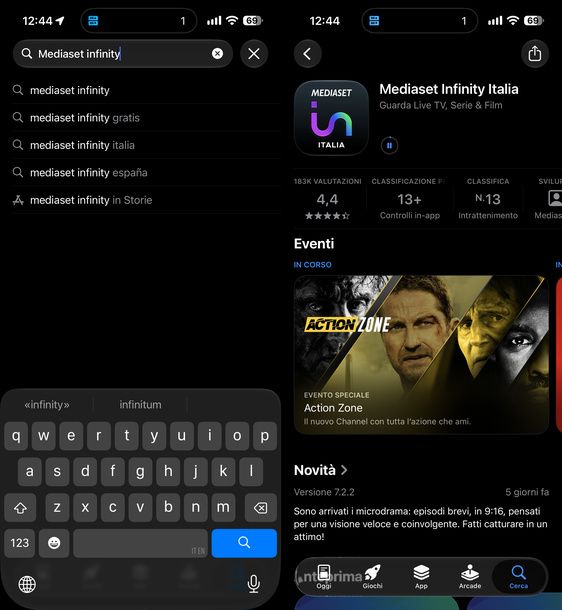This screenshot has width=562, height=610.
Task: Open the emoji keyboard
Action: pyautogui.click(x=54, y=543)
